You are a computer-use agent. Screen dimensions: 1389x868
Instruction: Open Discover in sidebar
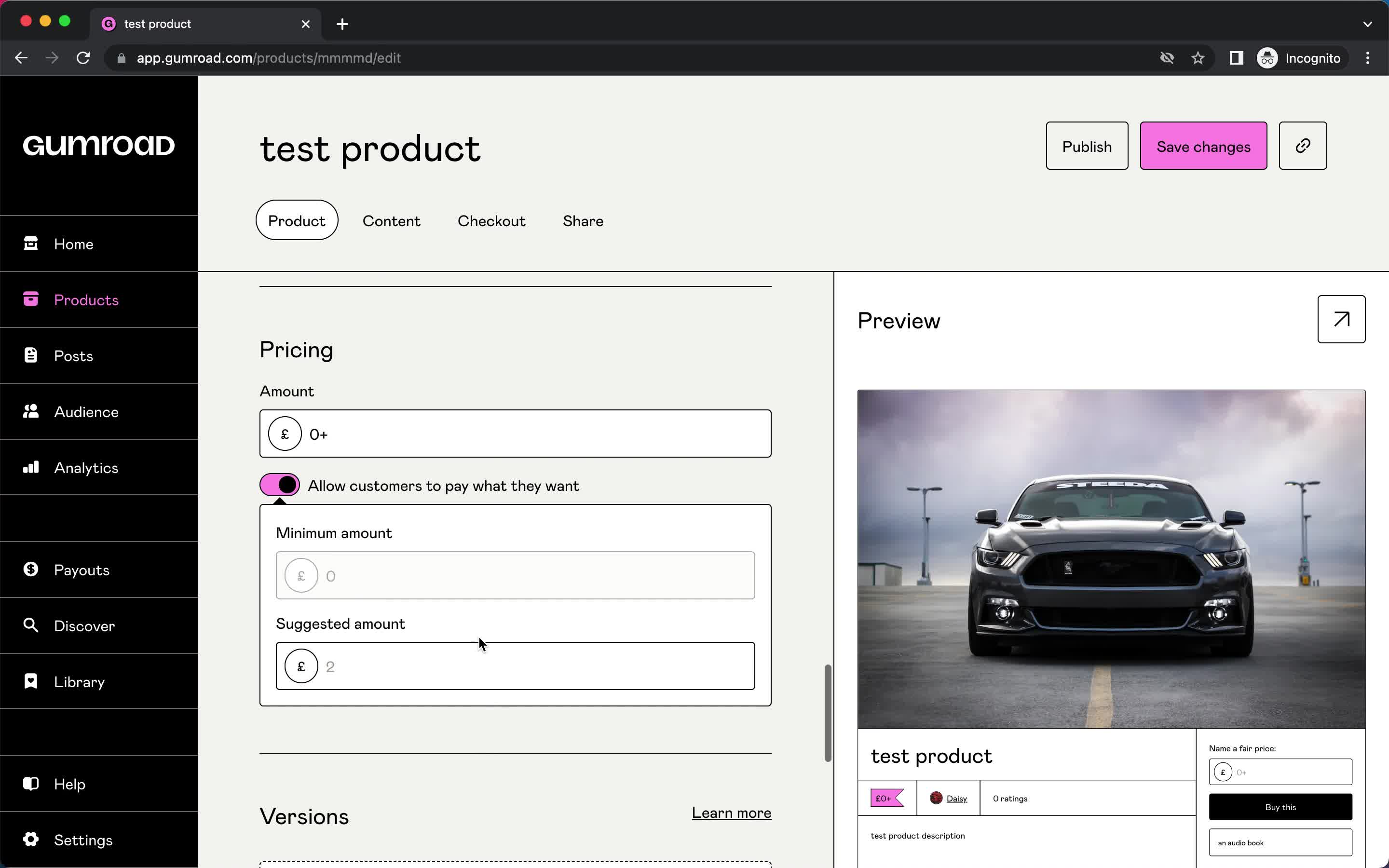(x=99, y=626)
